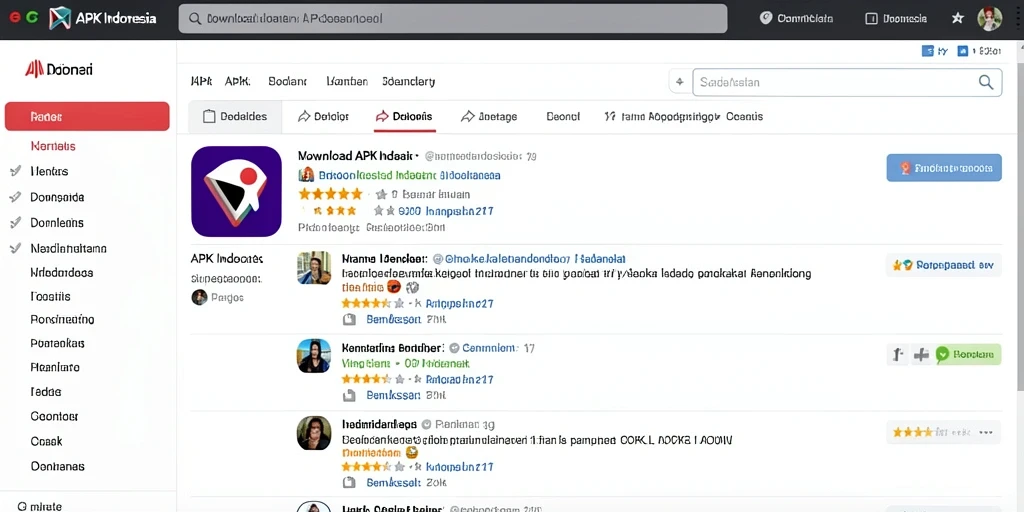Click the three-dots icon on the hedmidanlegs review
The width and height of the screenshot is (1024, 512).
click(986, 432)
